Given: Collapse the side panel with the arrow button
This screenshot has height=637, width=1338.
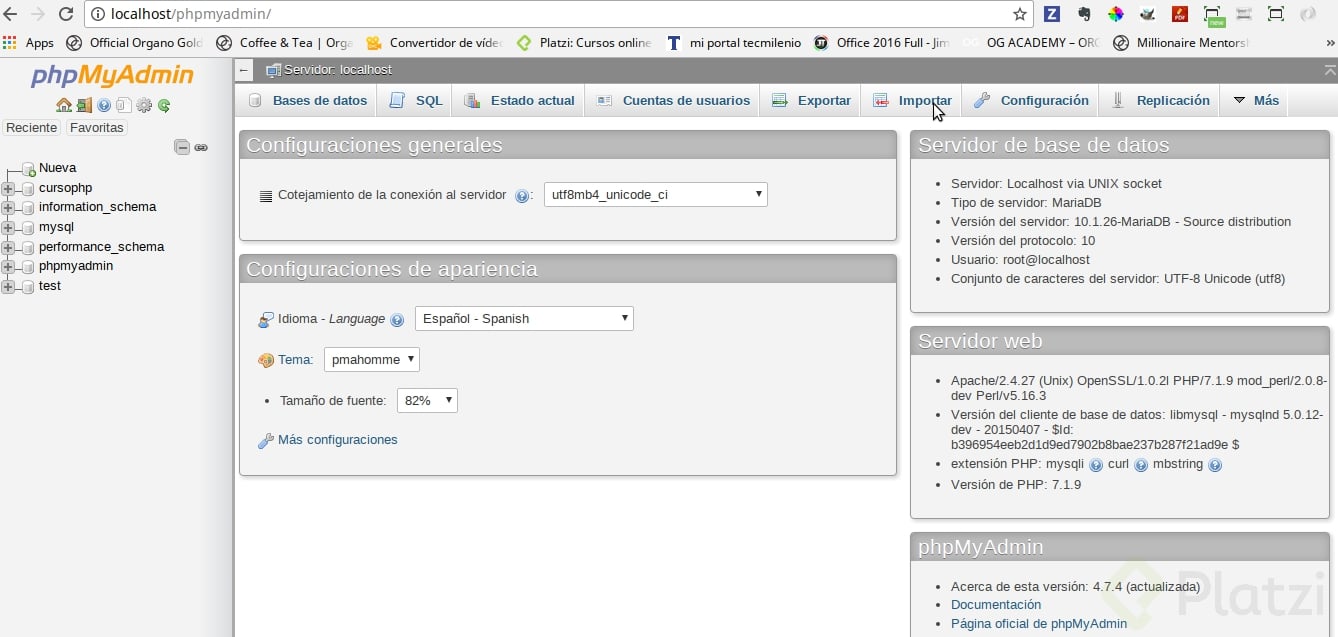Looking at the screenshot, I should 245,70.
